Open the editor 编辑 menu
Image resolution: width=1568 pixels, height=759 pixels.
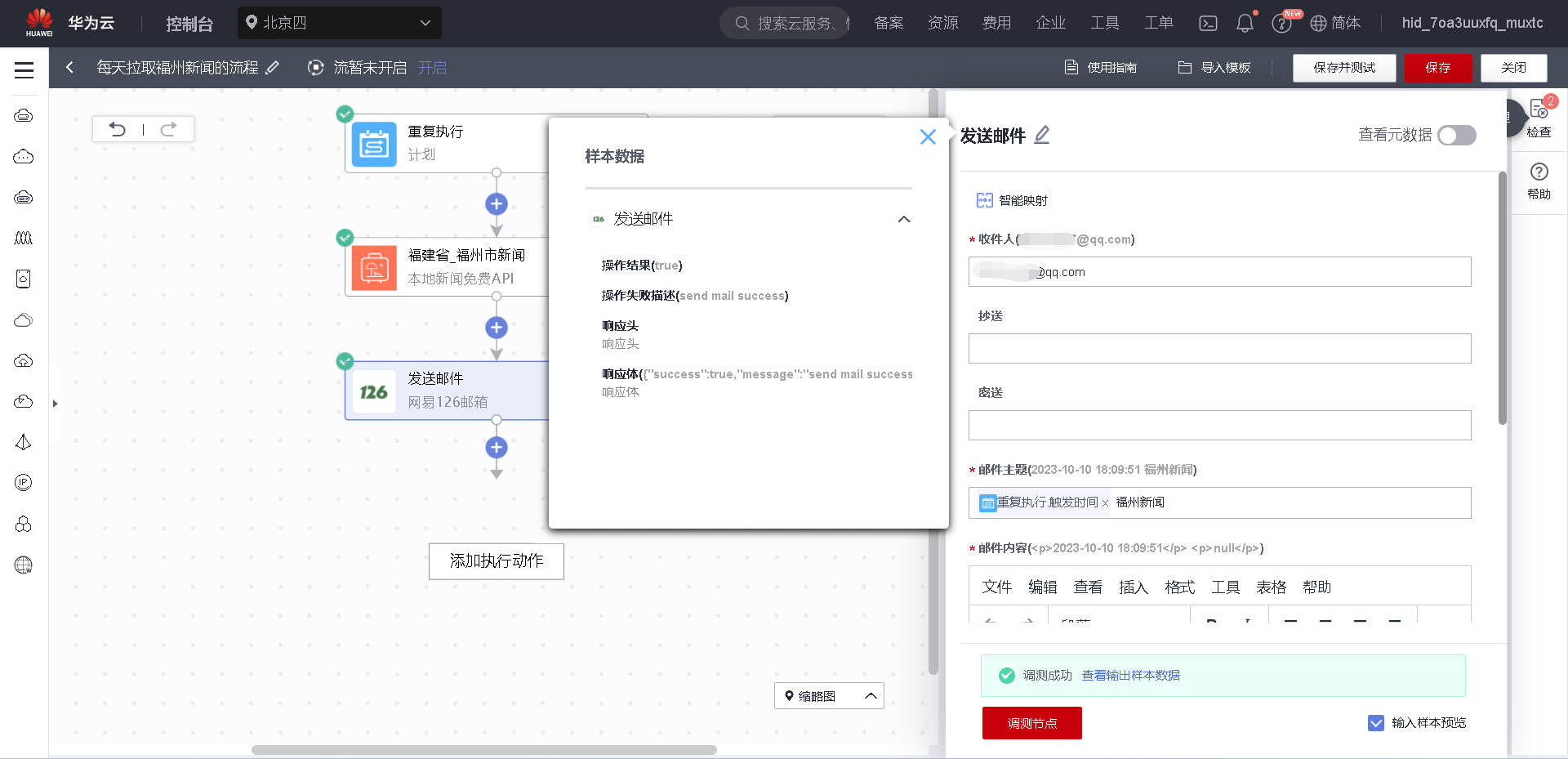(x=1042, y=587)
